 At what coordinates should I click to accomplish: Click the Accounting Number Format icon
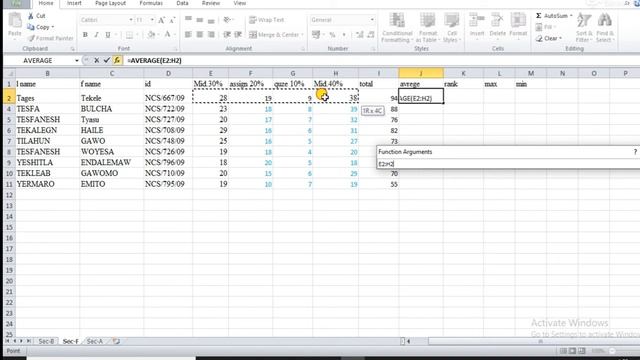pos(316,35)
